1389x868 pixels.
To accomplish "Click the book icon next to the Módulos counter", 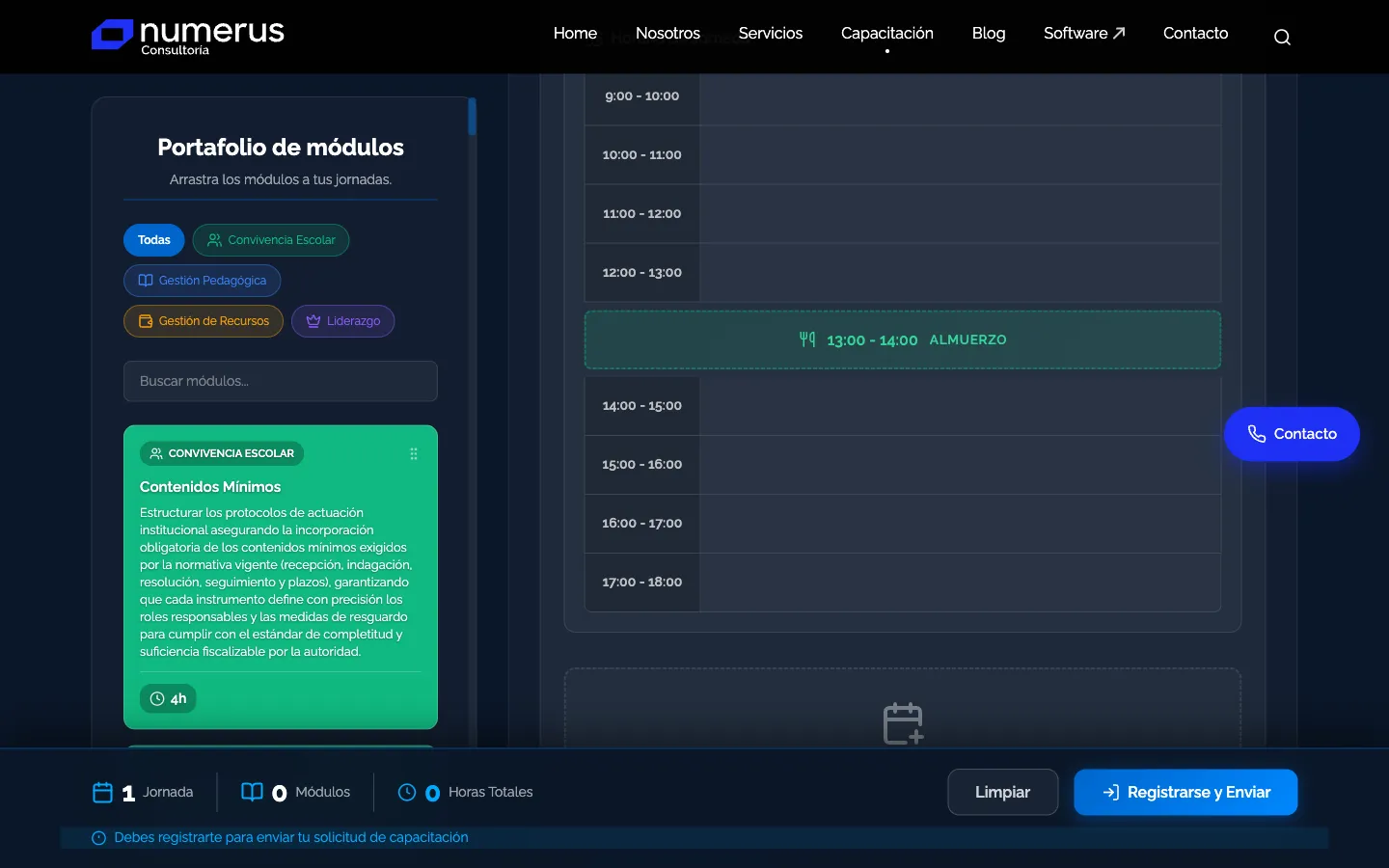I will point(252,792).
